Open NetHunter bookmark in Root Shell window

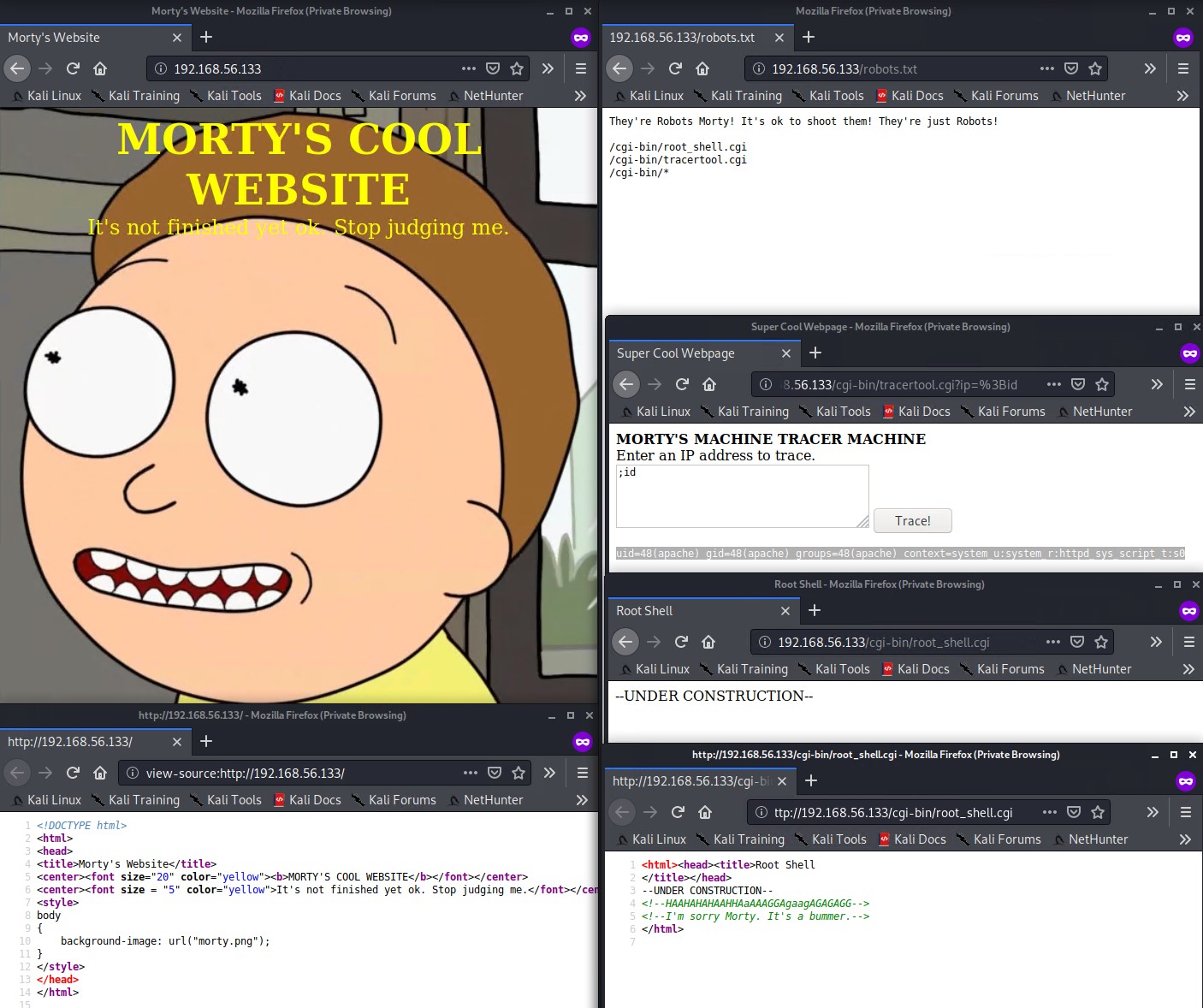click(x=1094, y=669)
